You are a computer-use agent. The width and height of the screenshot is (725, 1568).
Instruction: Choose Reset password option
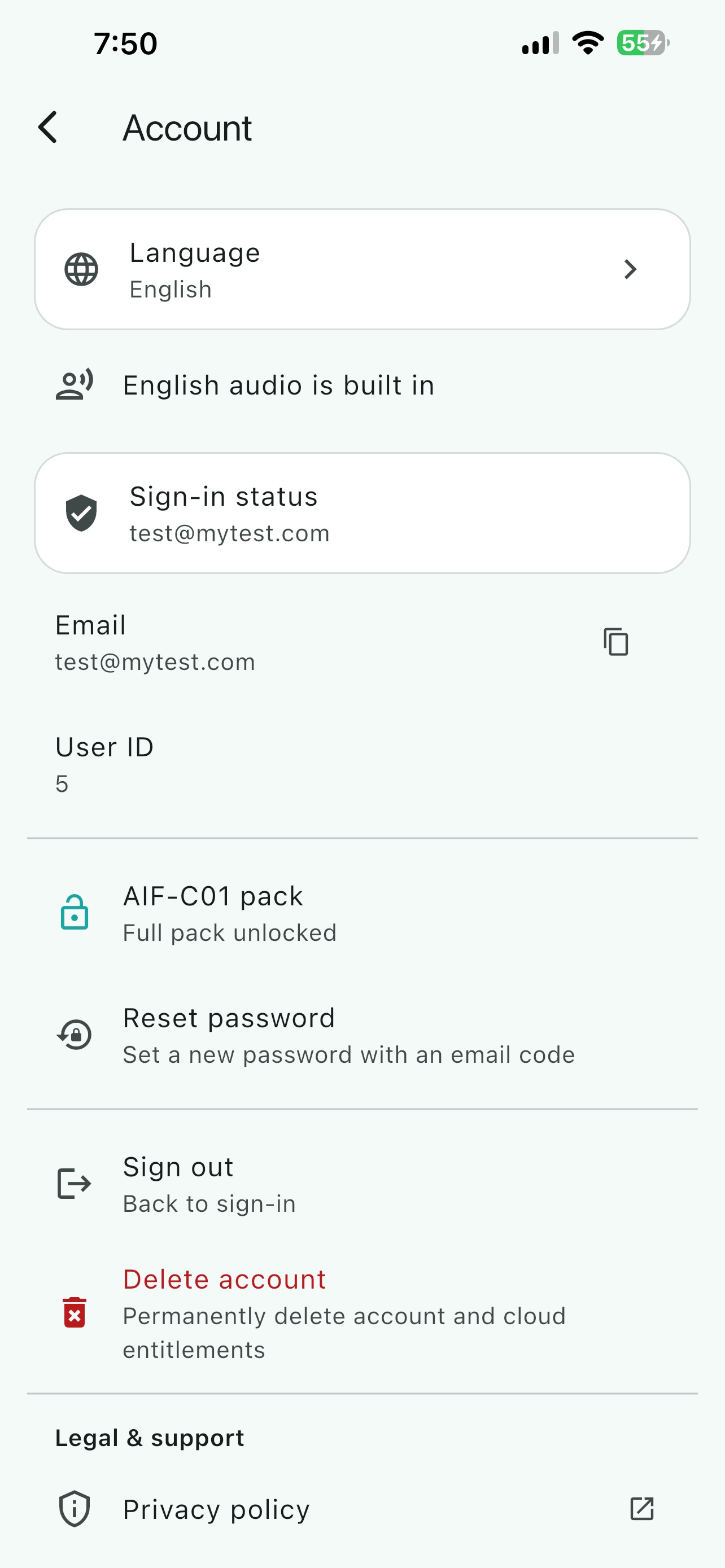pos(362,1035)
